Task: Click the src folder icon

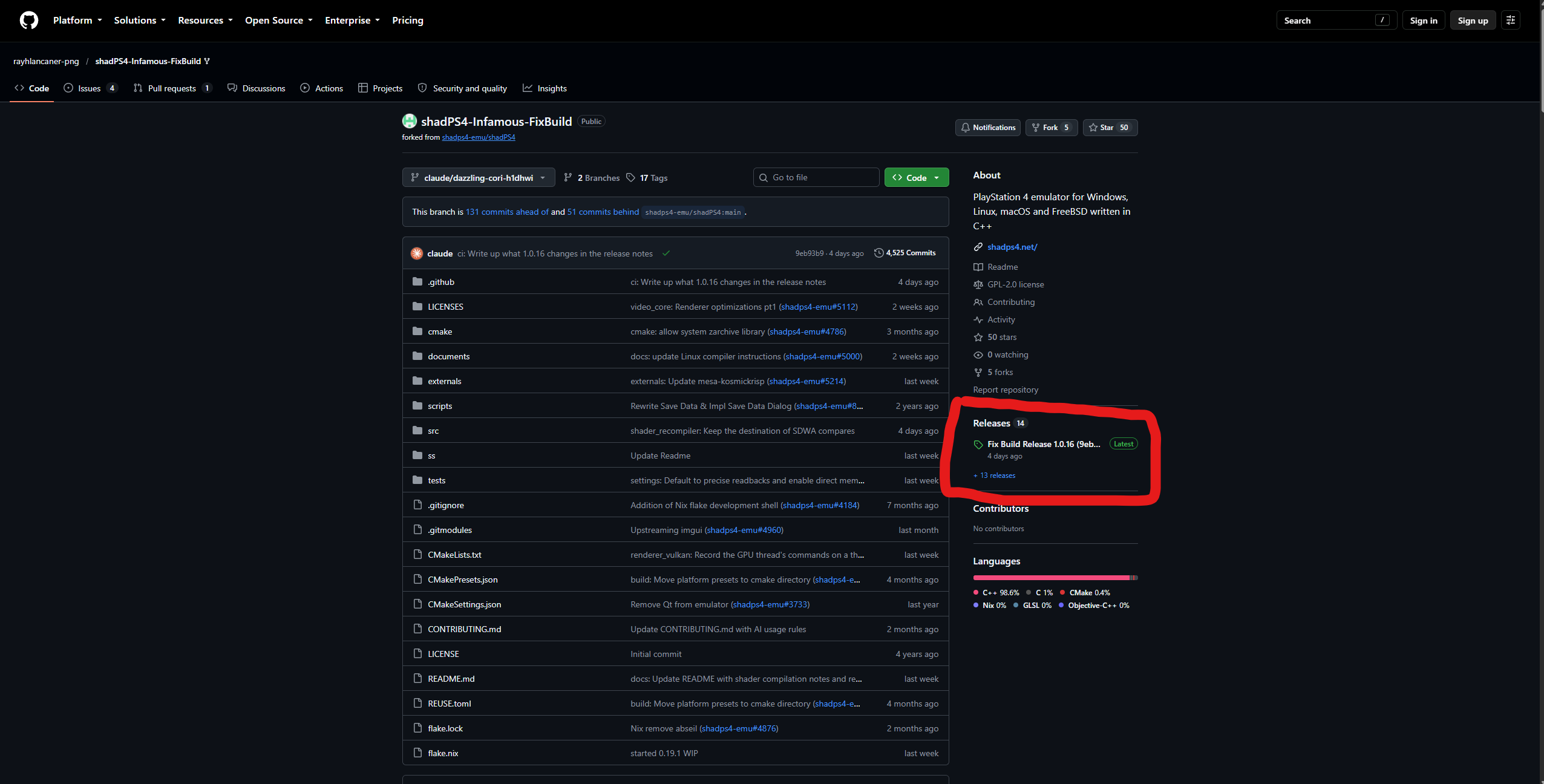Action: click(417, 431)
